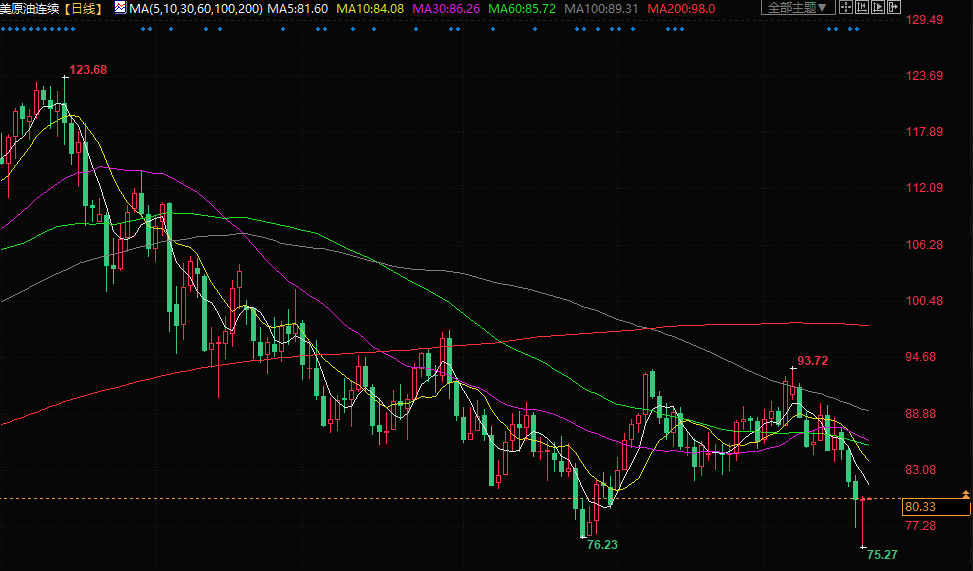Click the 【日线】 period label

point(83,9)
